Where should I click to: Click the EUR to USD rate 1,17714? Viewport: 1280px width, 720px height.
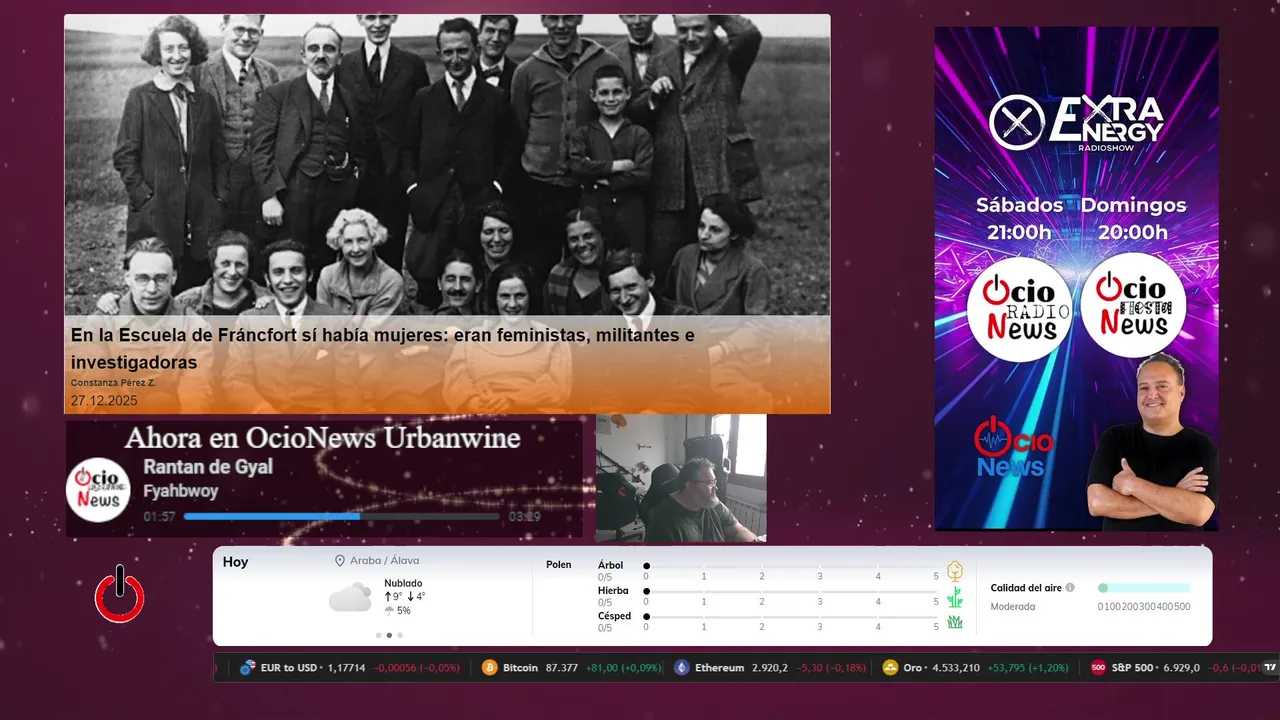[347, 667]
